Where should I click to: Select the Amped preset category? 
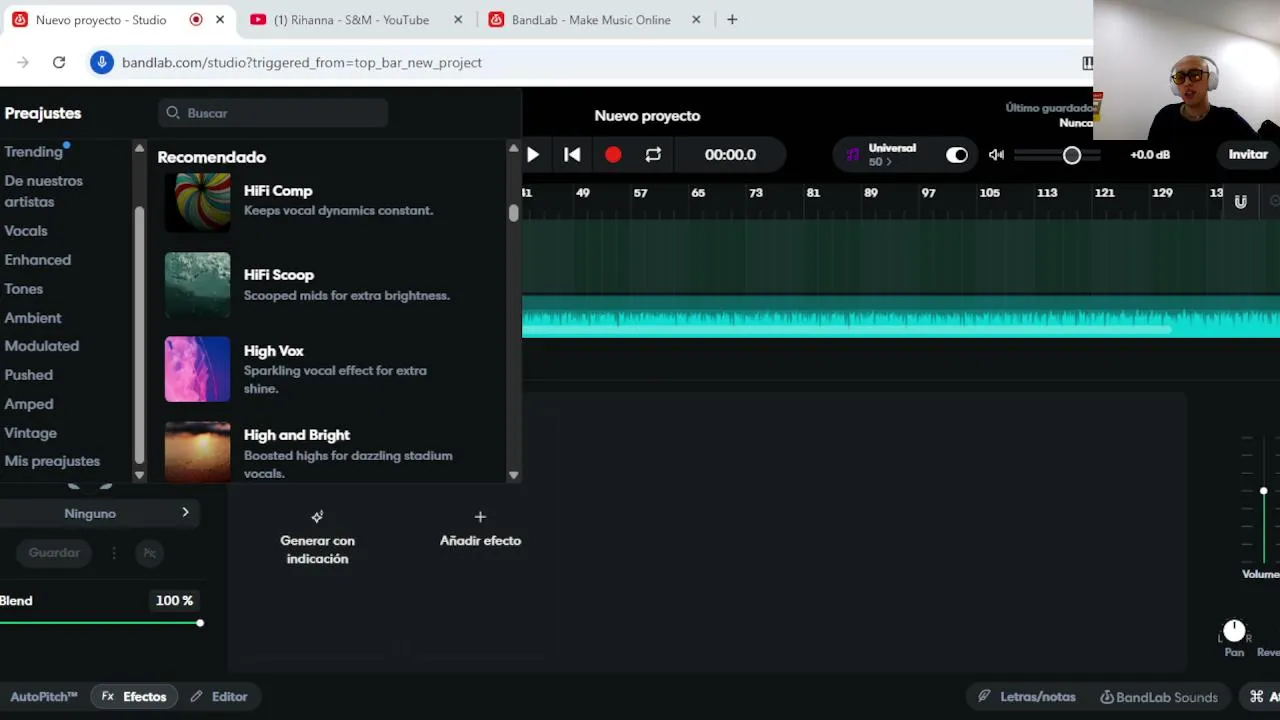pos(28,404)
